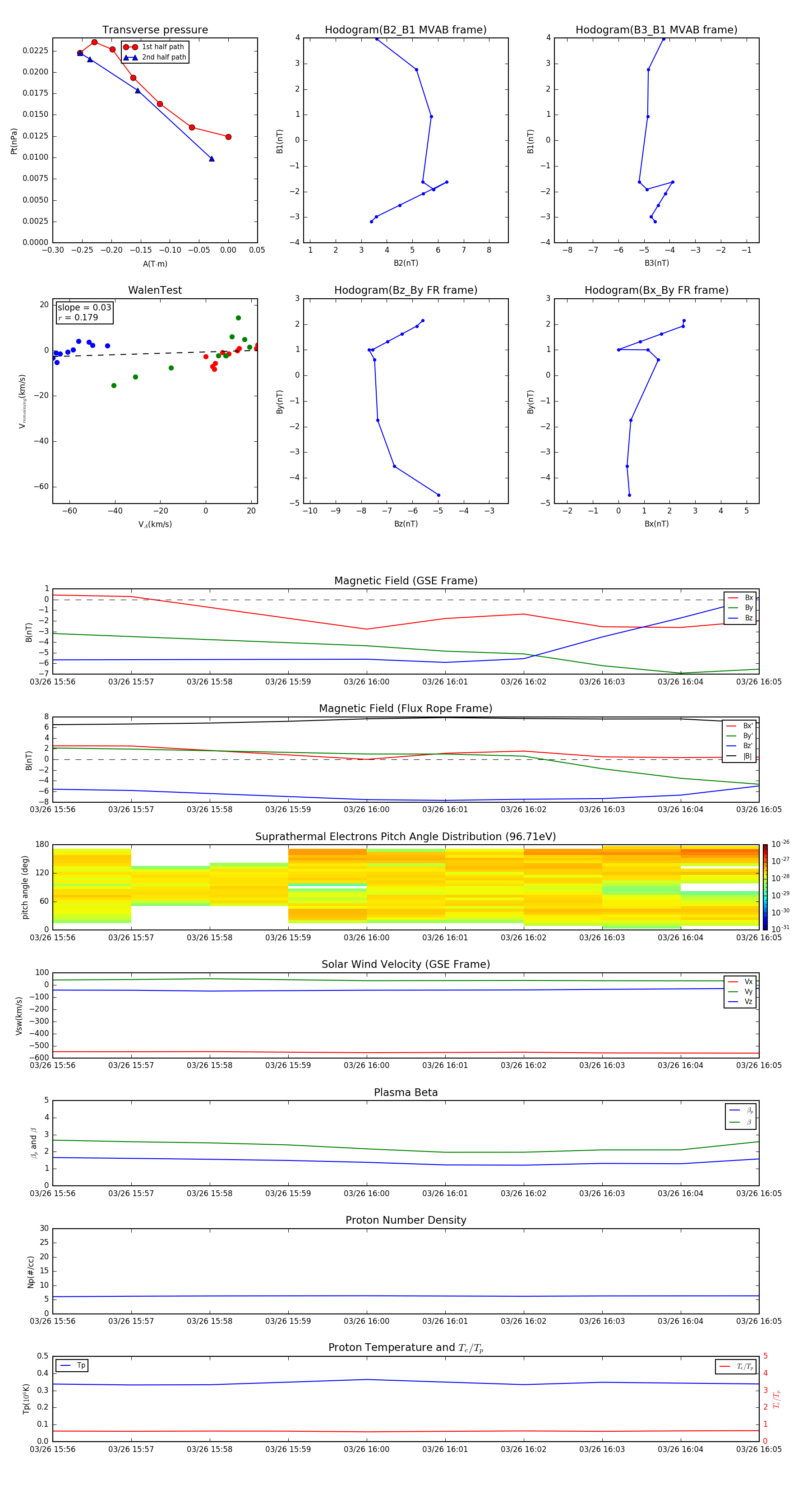Click 'Bz' in the GSE magnetic field legend
The image size is (812, 1489).
point(741,619)
